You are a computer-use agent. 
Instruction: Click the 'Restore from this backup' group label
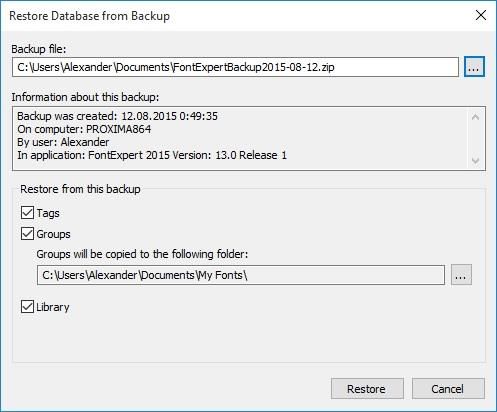(x=80, y=189)
